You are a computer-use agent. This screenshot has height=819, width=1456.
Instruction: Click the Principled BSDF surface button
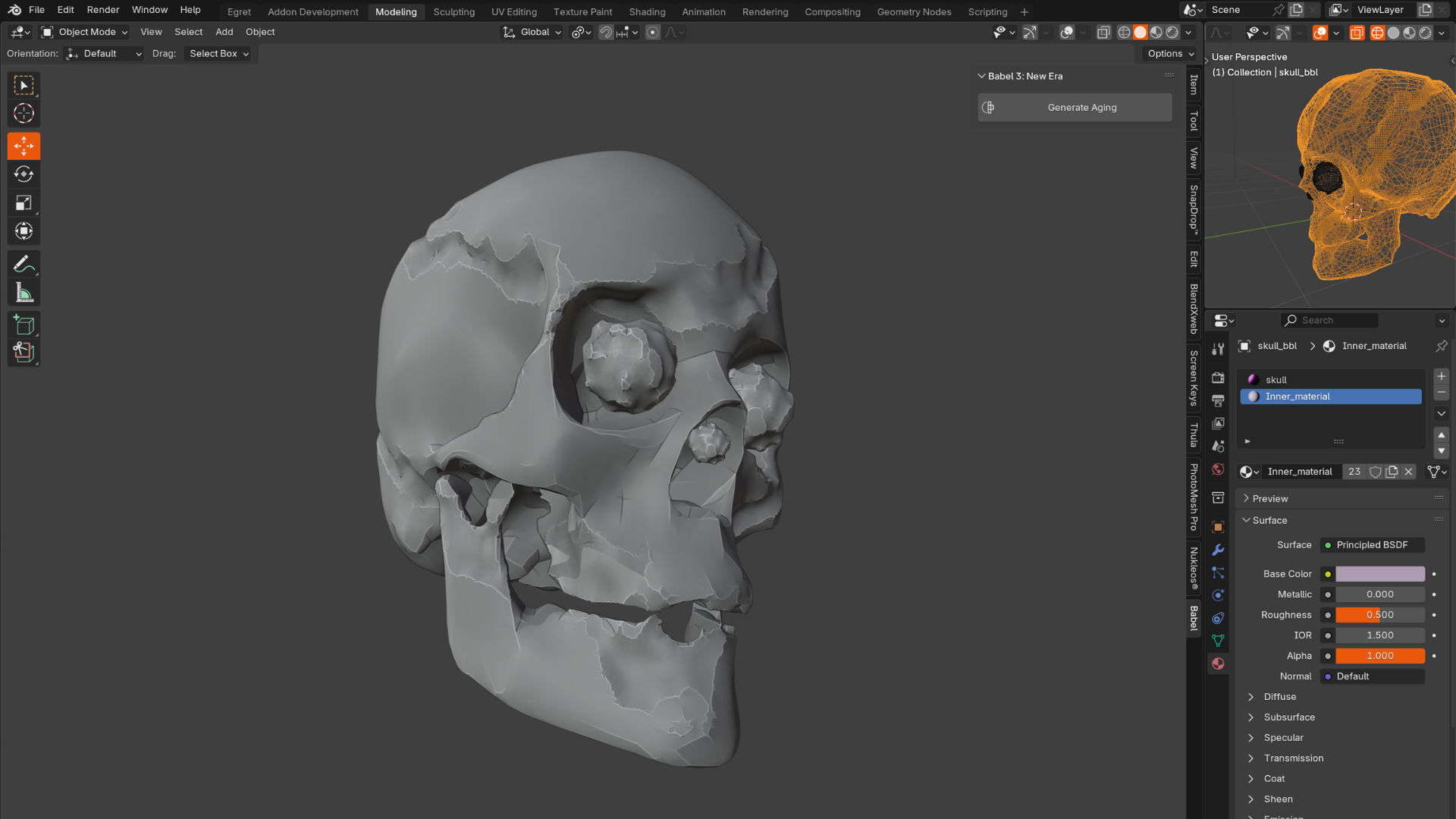click(1372, 545)
